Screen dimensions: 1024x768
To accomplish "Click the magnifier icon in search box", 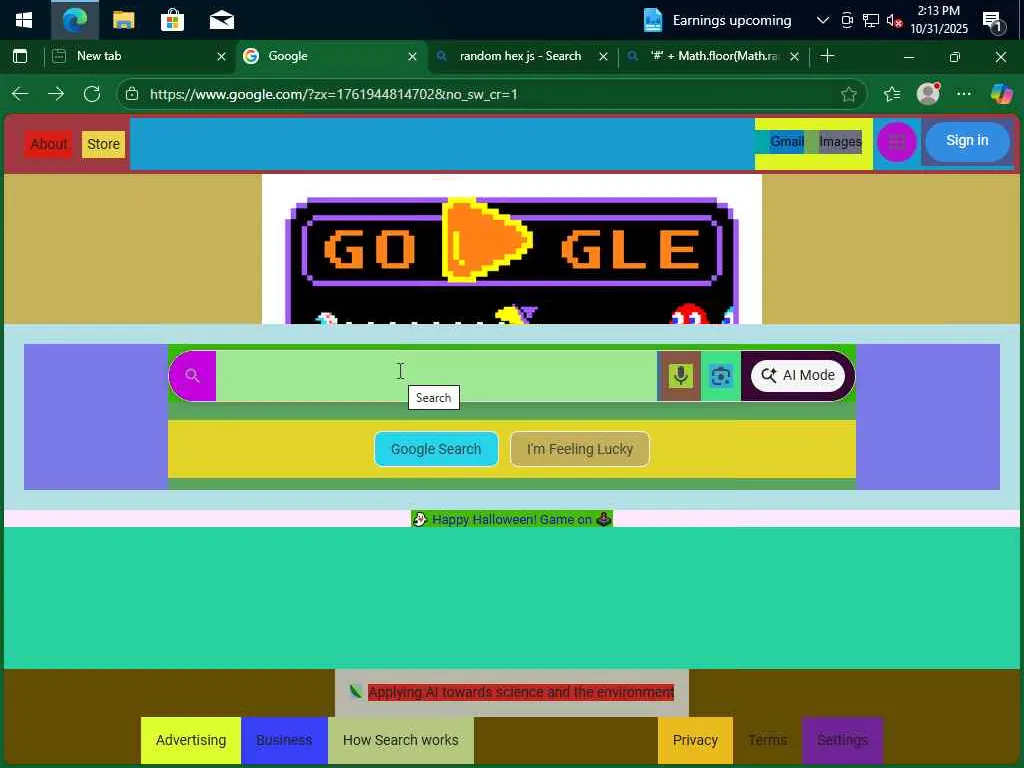I will (x=192, y=376).
